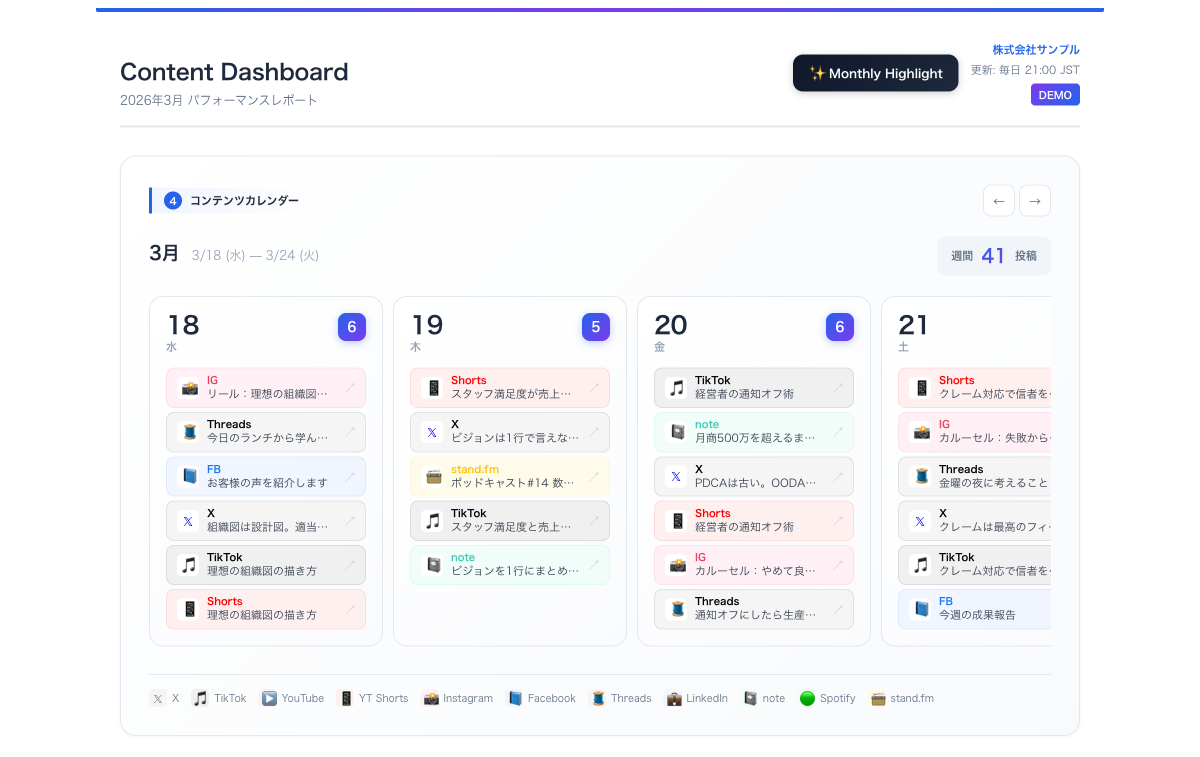Click the note legend entry

764,698
